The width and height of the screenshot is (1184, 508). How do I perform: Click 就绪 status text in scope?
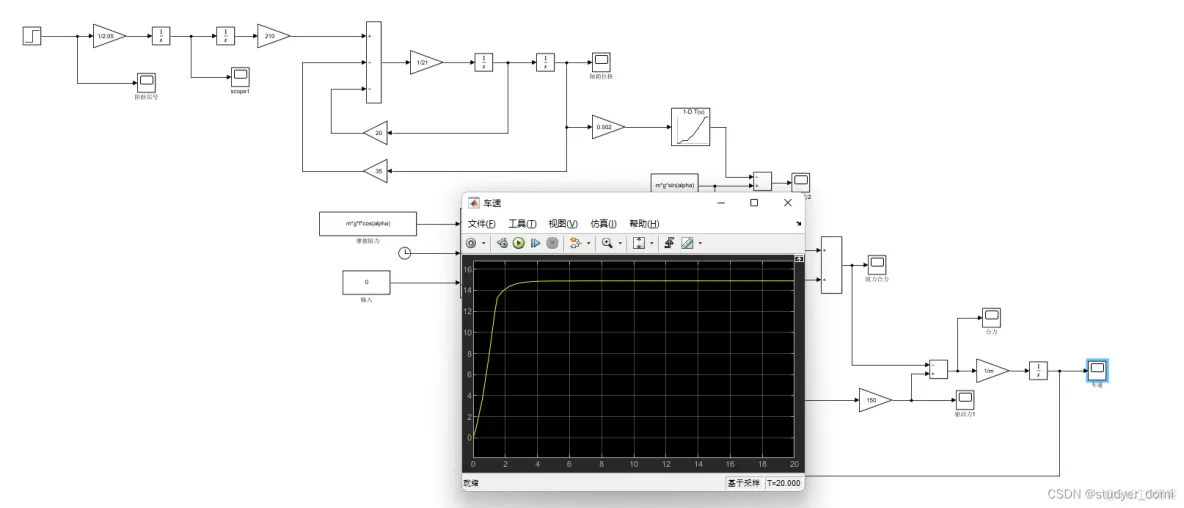click(x=470, y=483)
